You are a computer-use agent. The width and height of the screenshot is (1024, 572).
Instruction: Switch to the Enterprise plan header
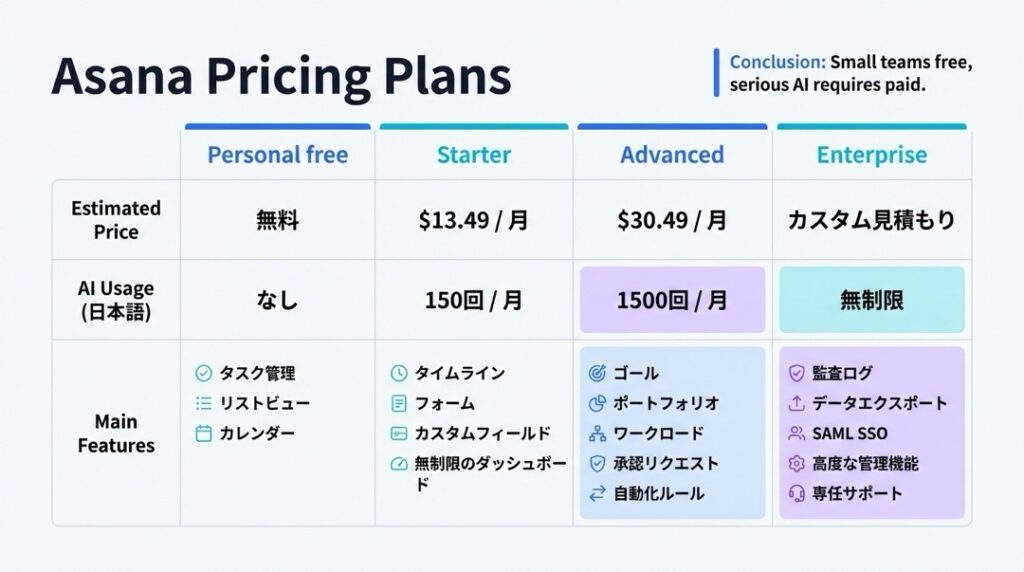(x=871, y=155)
